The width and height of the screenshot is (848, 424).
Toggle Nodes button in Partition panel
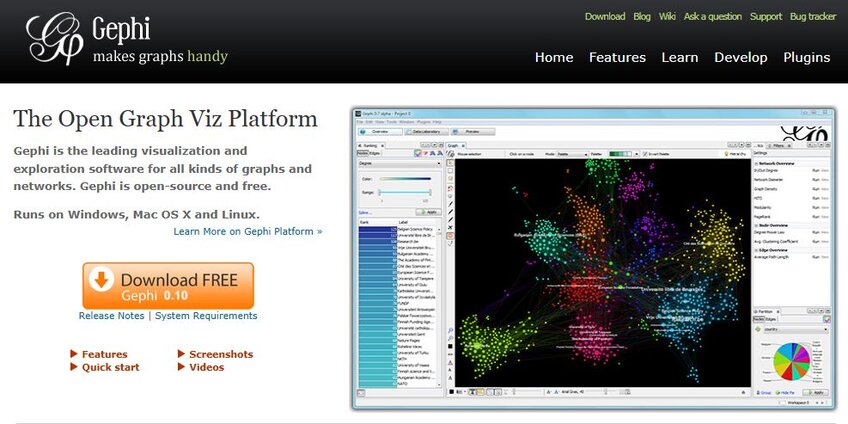tap(759, 319)
